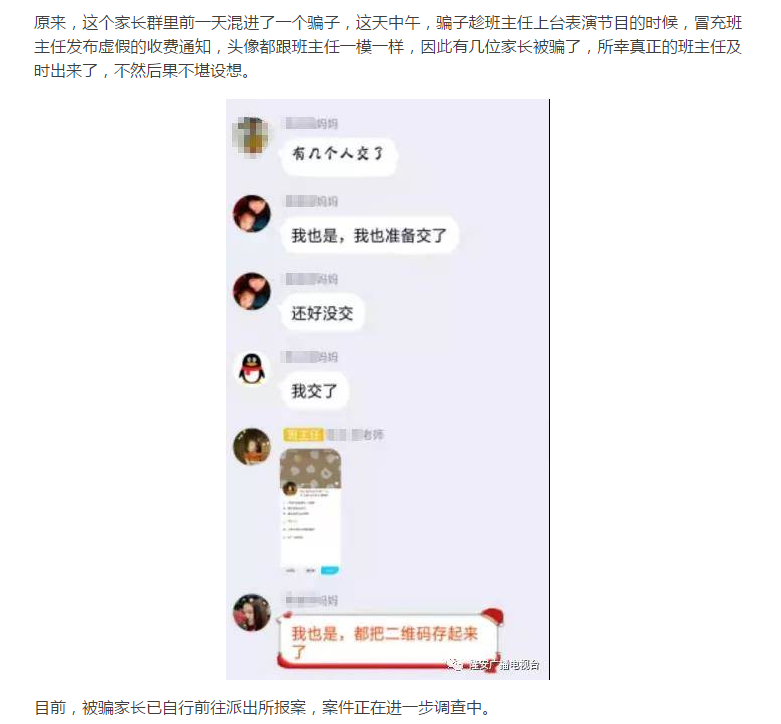Click the red festive '都把二维码存起来了' bubble
781x724 pixels.
(x=390, y=640)
